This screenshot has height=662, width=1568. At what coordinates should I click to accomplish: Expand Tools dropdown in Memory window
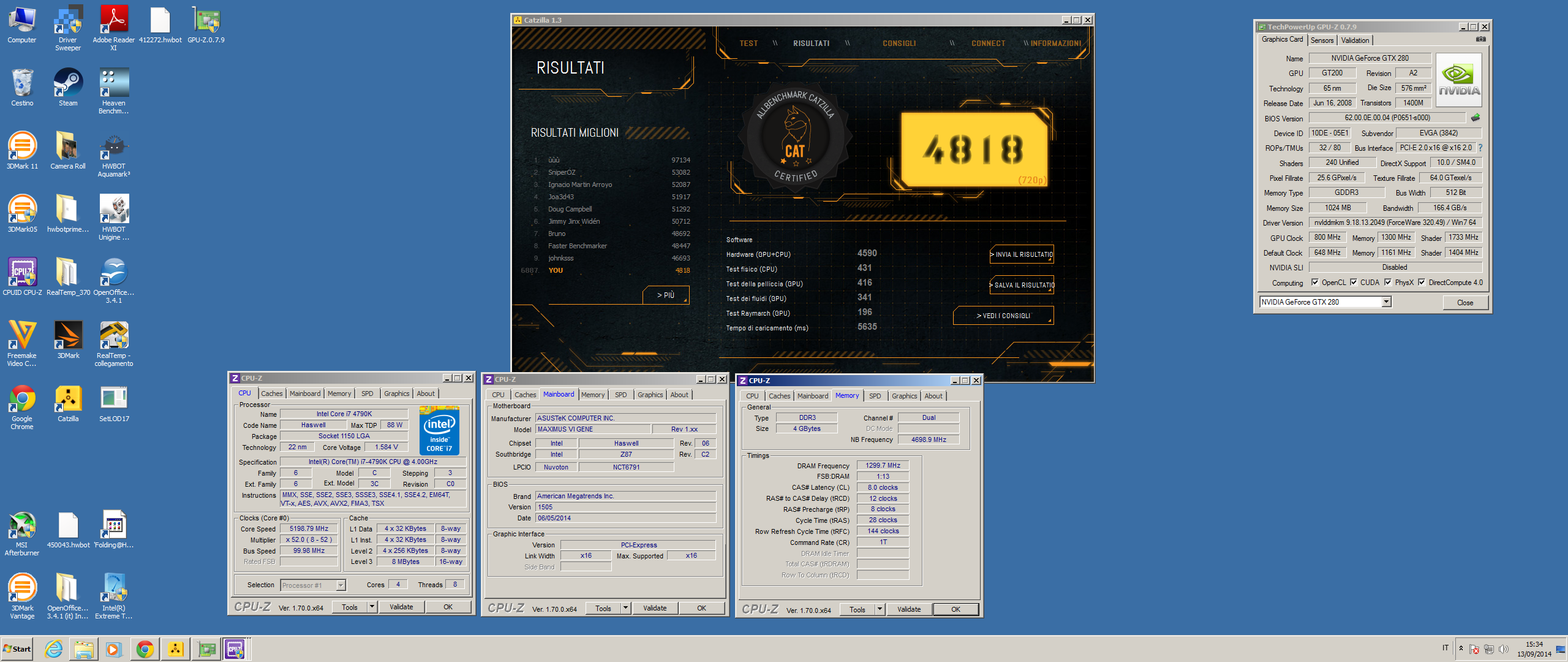pos(880,609)
